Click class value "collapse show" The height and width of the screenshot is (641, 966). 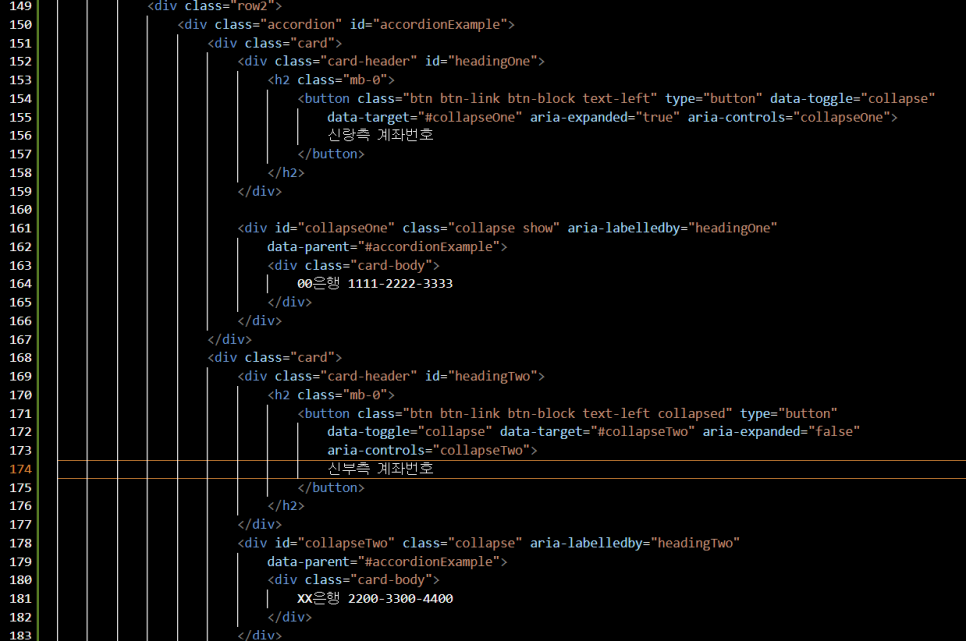[x=504, y=228]
